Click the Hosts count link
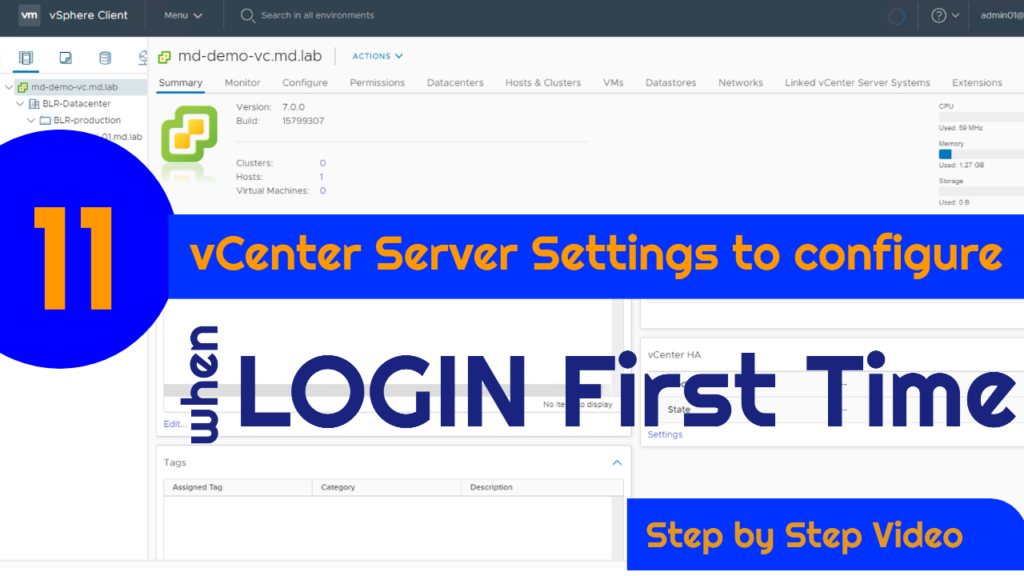 pyautogui.click(x=321, y=177)
